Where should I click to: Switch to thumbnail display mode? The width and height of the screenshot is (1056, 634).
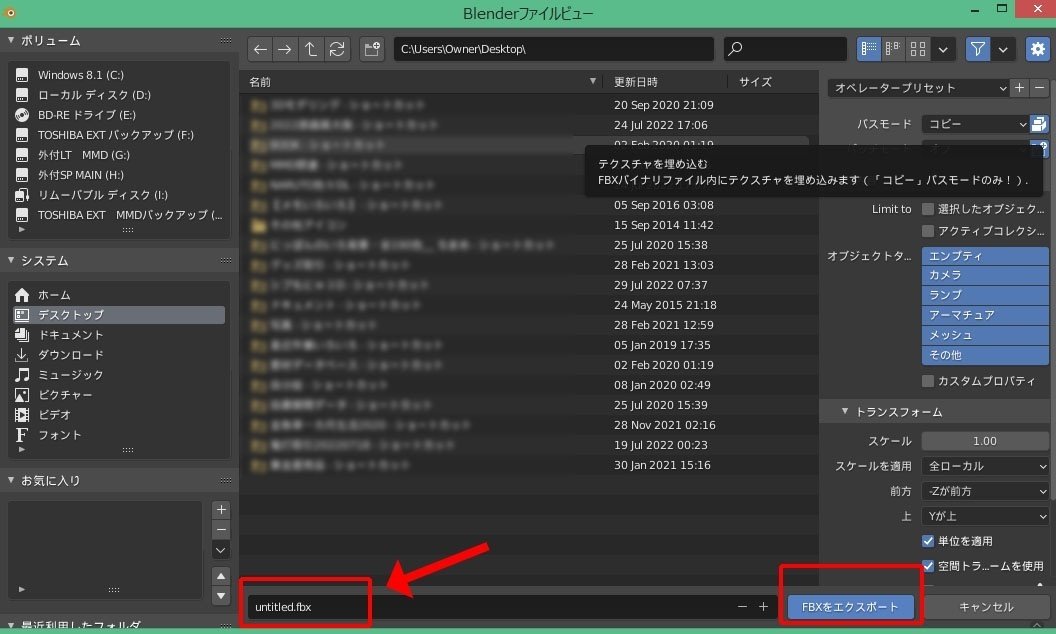click(917, 49)
